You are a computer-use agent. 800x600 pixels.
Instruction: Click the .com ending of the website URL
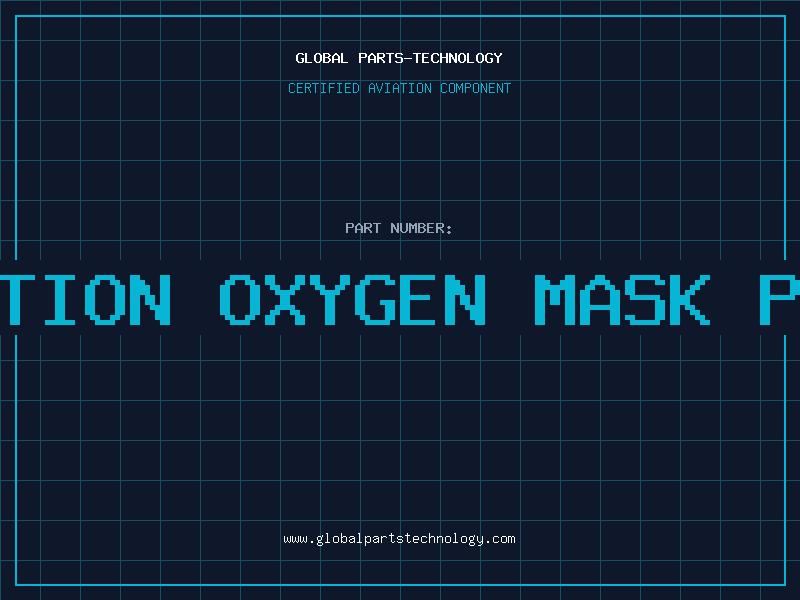(x=500, y=539)
